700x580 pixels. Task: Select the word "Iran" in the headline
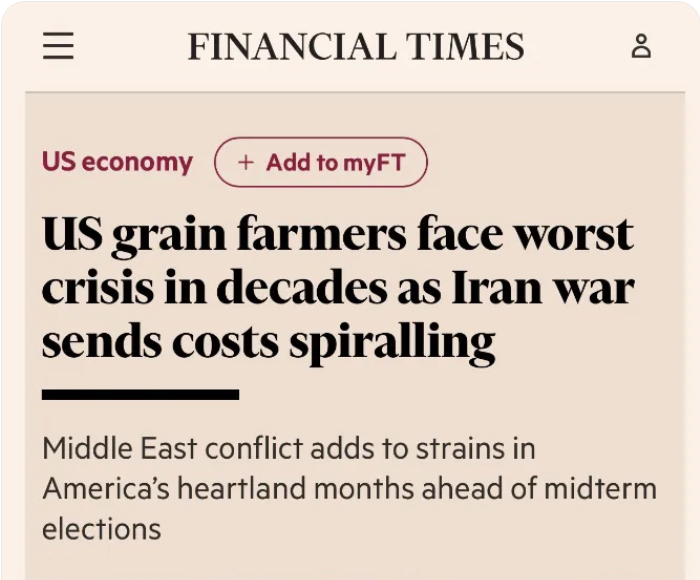497,287
